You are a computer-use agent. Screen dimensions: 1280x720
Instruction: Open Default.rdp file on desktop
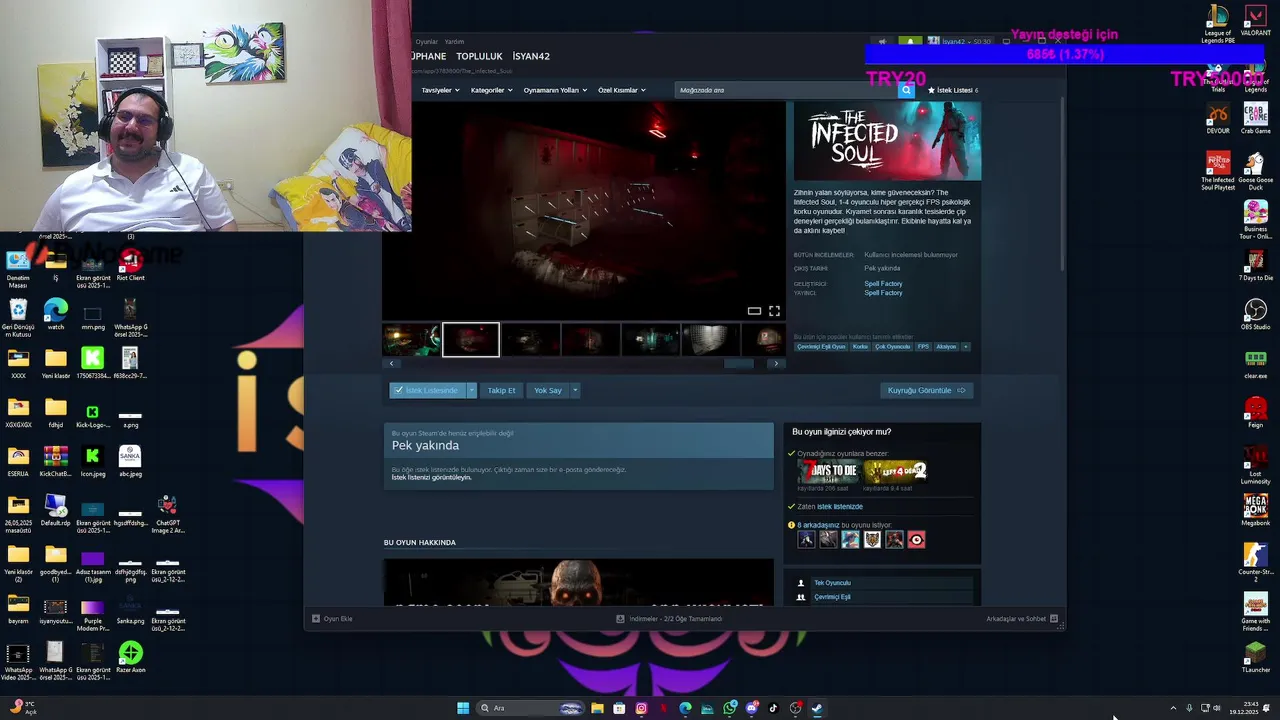click(55, 510)
